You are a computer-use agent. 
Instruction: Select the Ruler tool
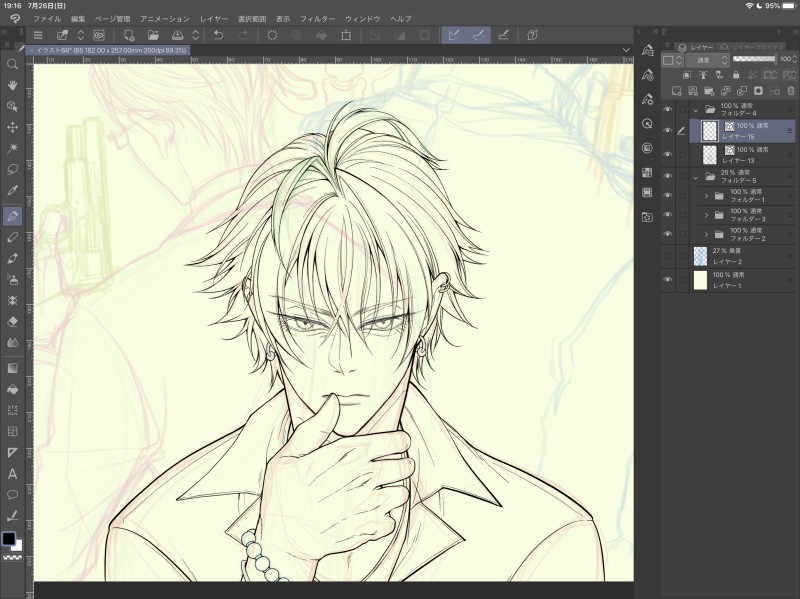(x=13, y=453)
